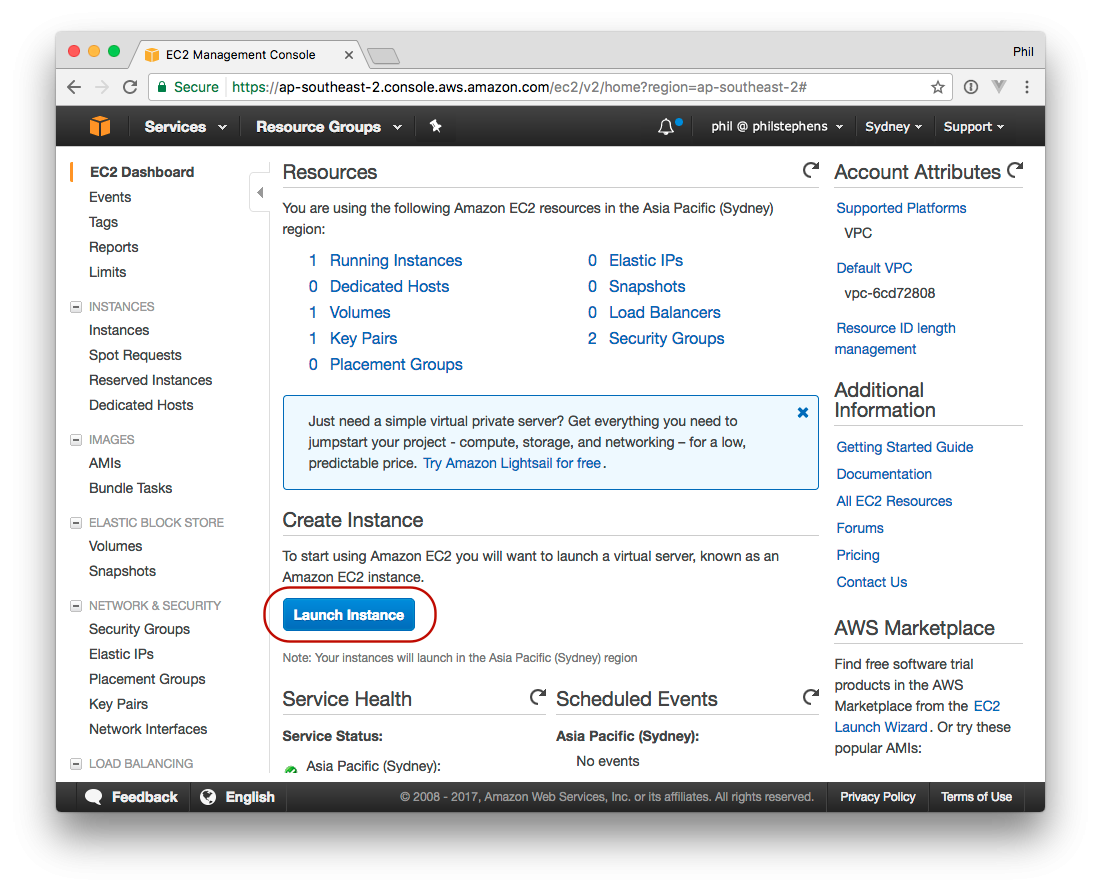Refresh the Account Attributes panel
This screenshot has height=892, width=1101.
click(1015, 171)
